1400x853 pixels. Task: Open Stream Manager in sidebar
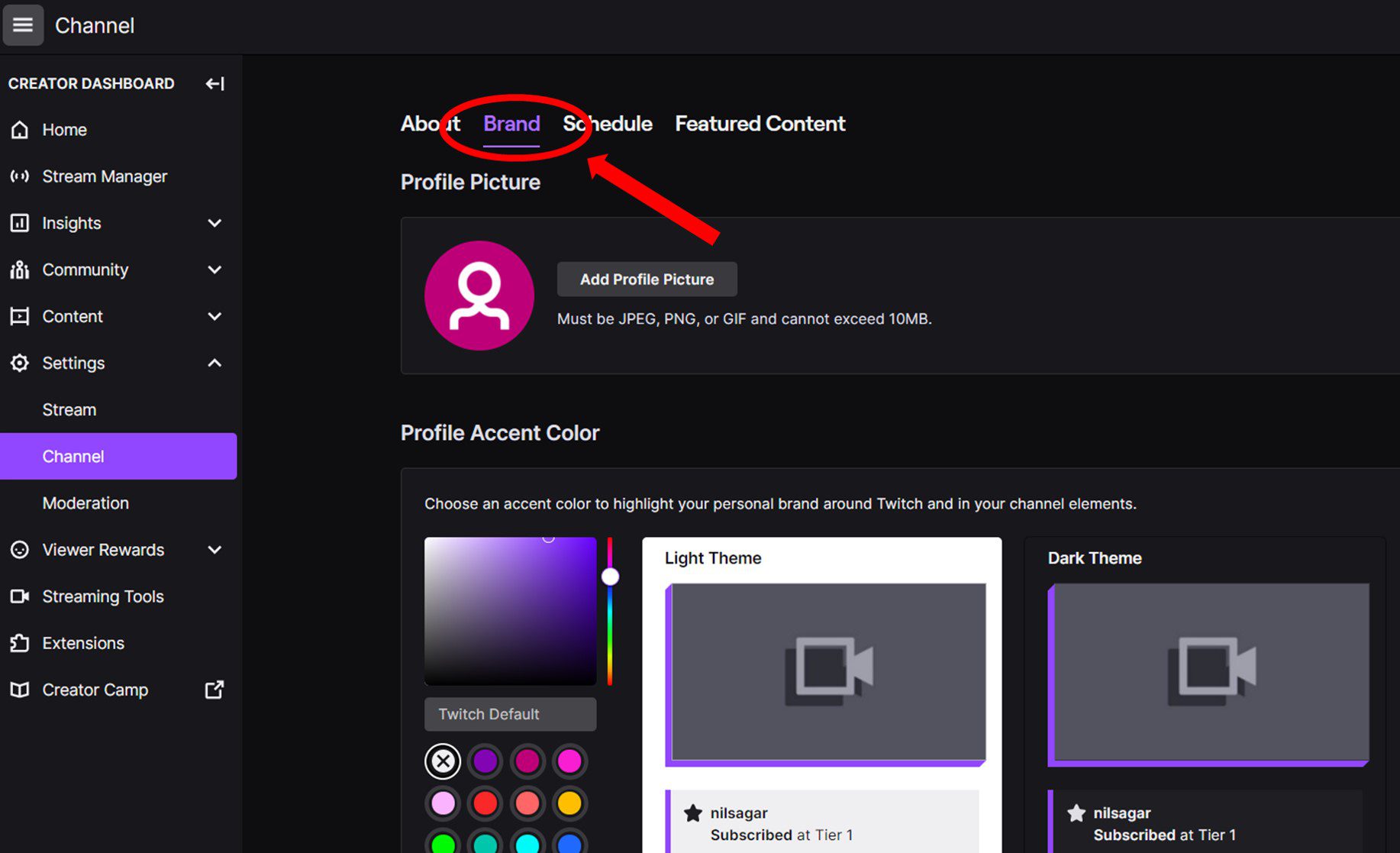118,176
